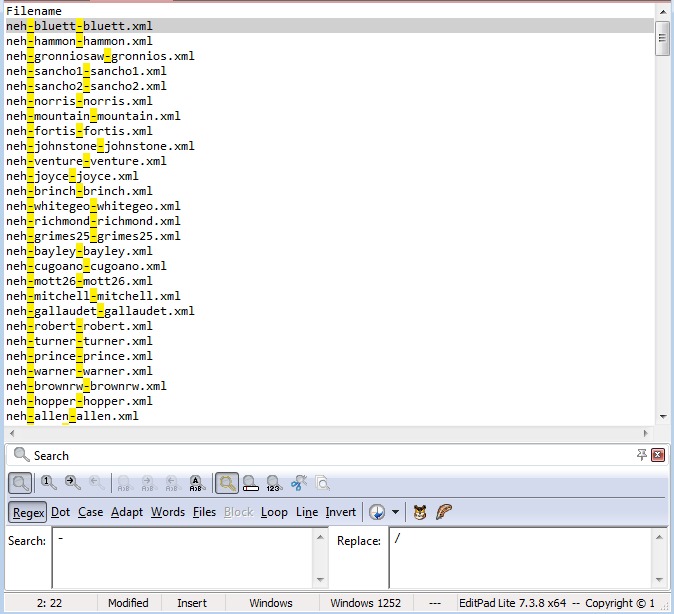Click the line neh-gallaudet-gallaudet.xml
This screenshot has width=674, height=614.
(100, 311)
